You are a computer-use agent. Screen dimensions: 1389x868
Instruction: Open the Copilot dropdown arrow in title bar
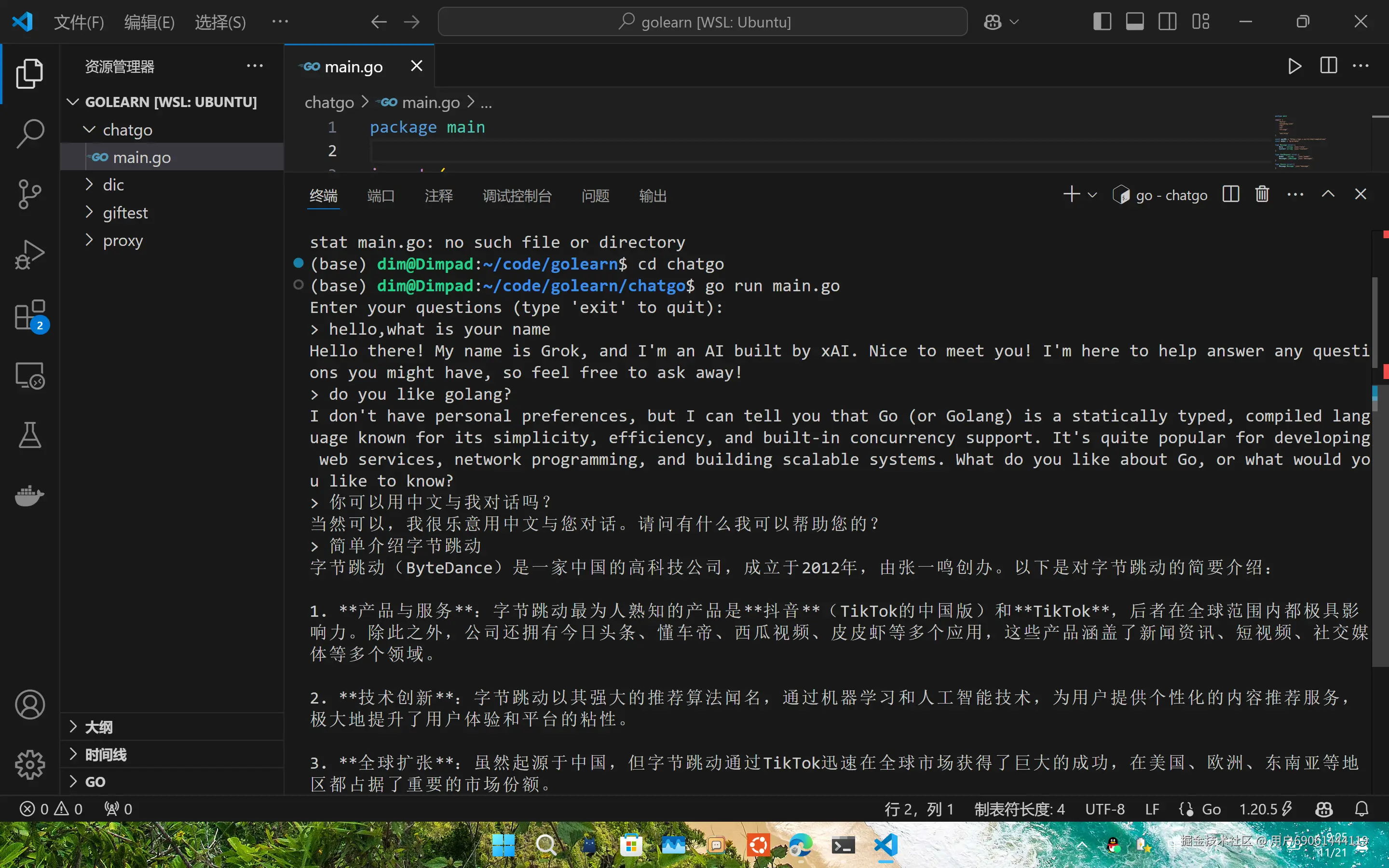tap(1014, 22)
